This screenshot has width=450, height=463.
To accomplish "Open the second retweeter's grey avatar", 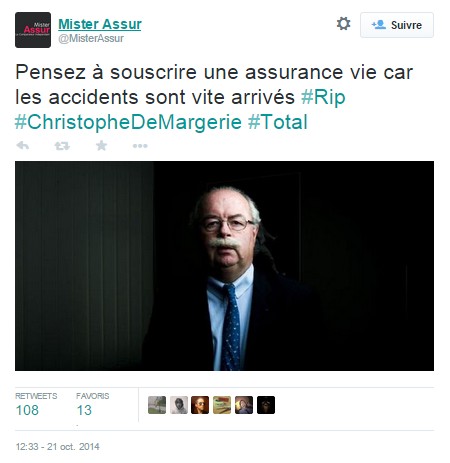I will point(179,405).
